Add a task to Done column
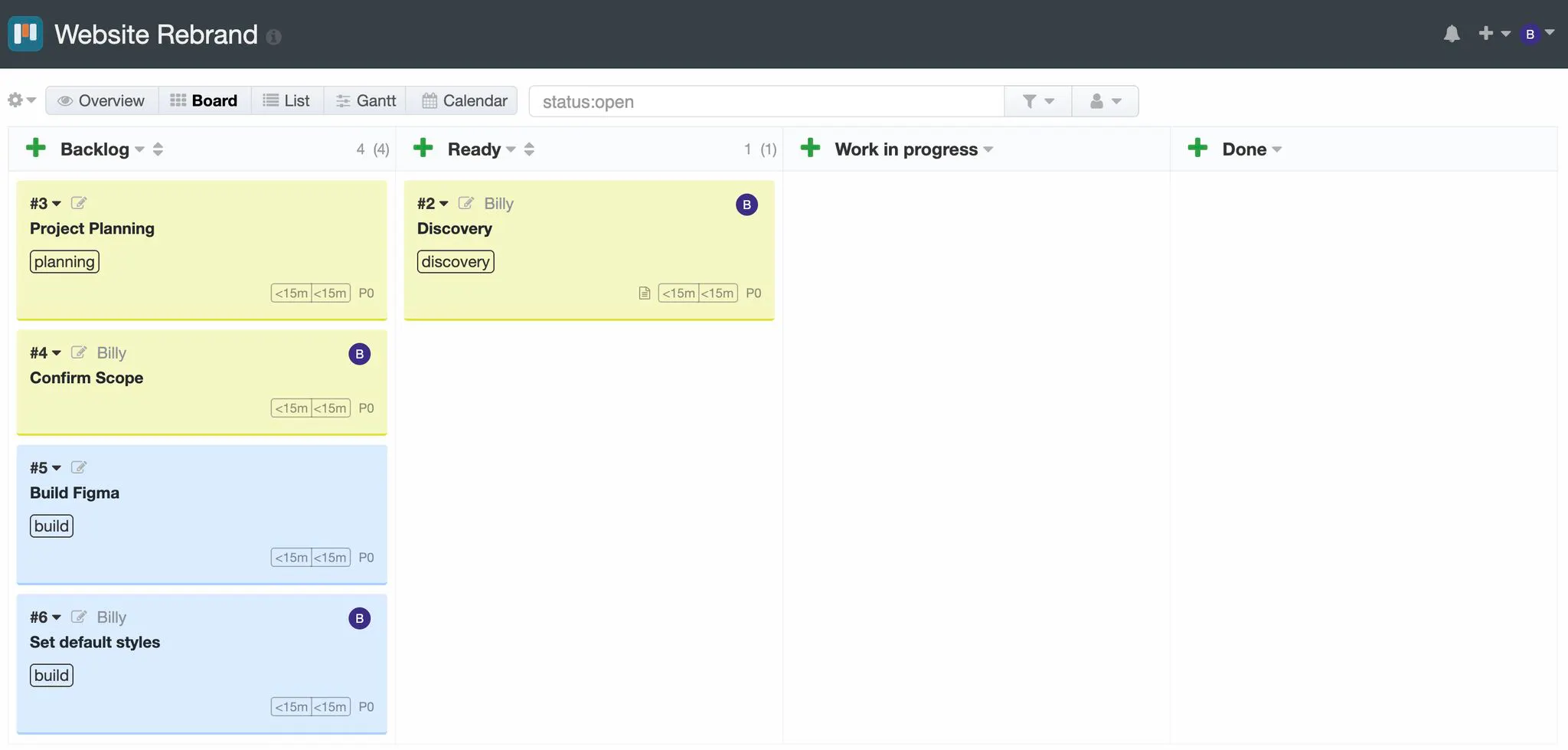The width and height of the screenshot is (1568, 750). coord(1198,148)
